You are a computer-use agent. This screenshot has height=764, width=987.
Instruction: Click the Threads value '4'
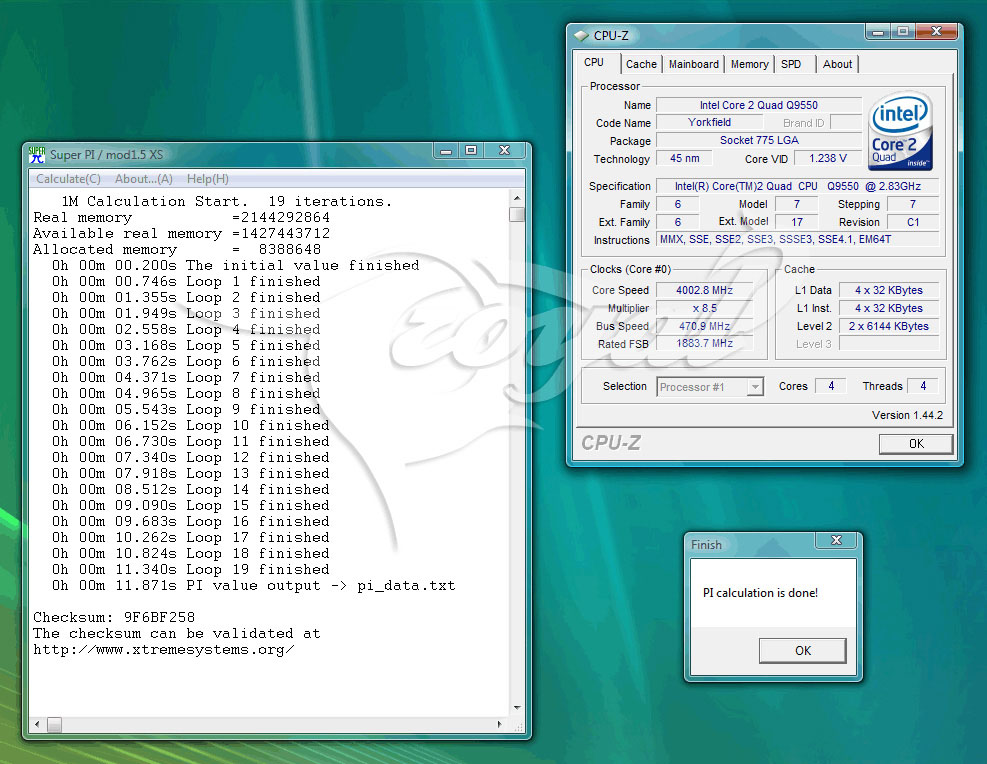pos(923,386)
